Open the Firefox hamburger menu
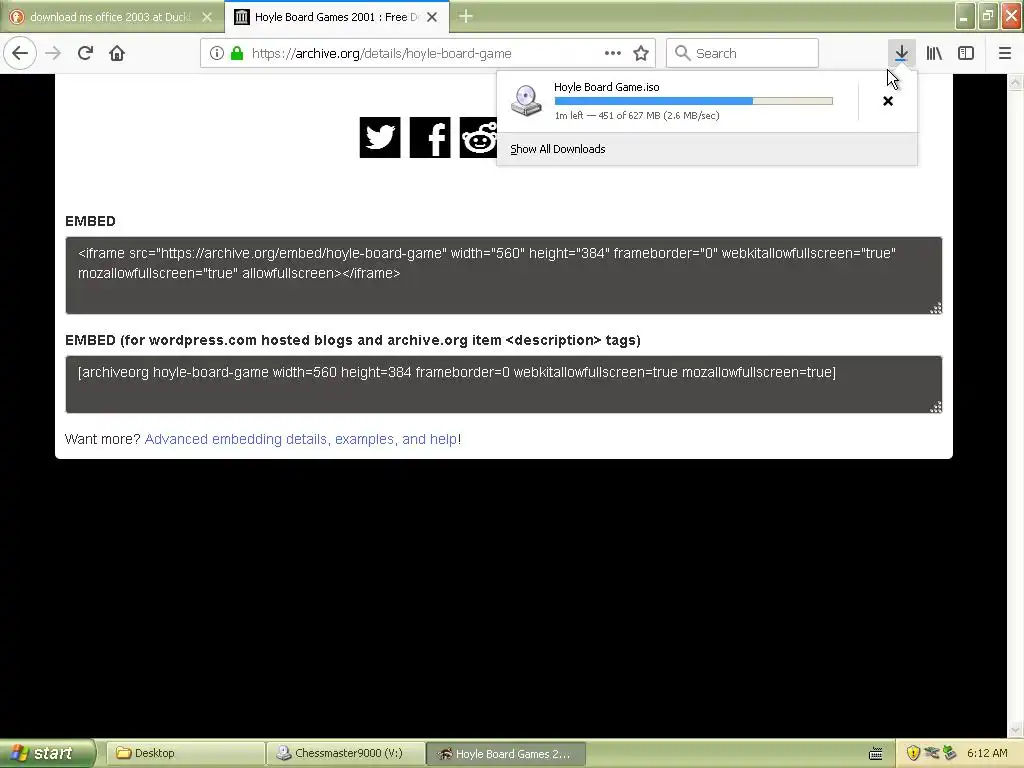Screen dimensions: 1024x768 1005,53
